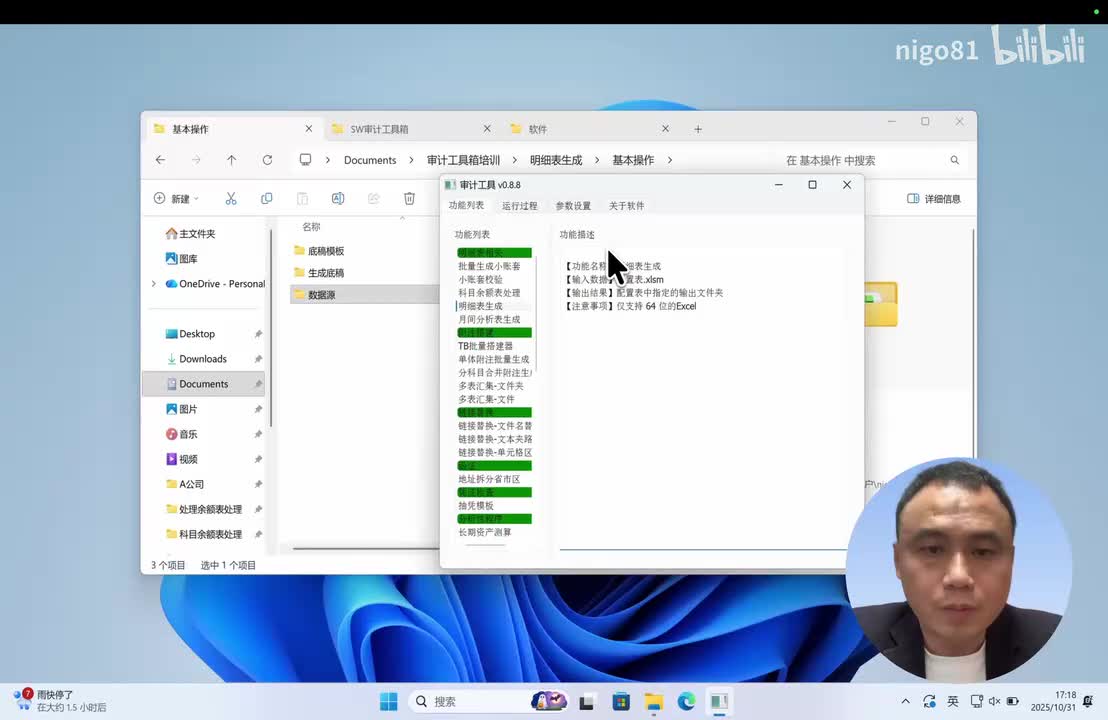Open File Explorer from the taskbar

(x=654, y=702)
